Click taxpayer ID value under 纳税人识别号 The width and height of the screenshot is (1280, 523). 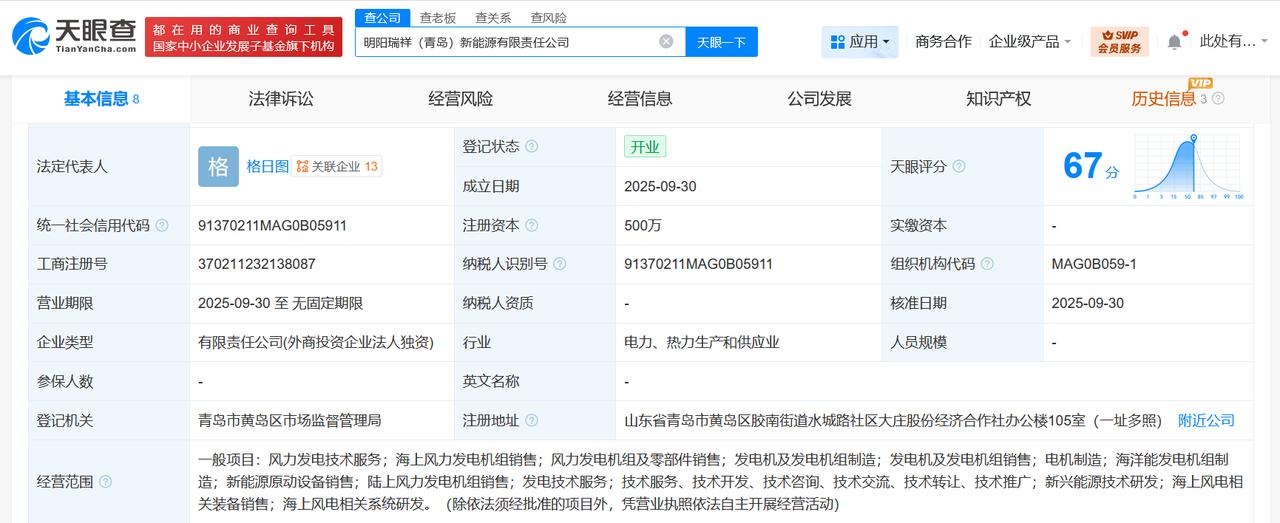[698, 264]
